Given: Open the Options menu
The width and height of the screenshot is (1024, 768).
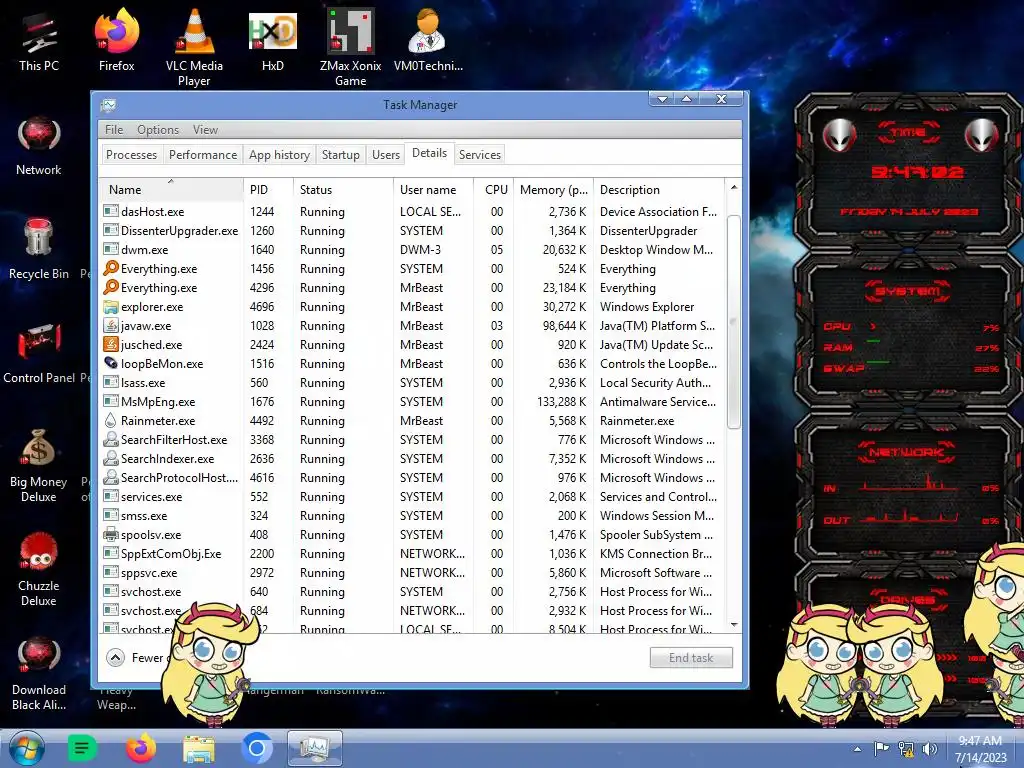Looking at the screenshot, I should point(157,129).
